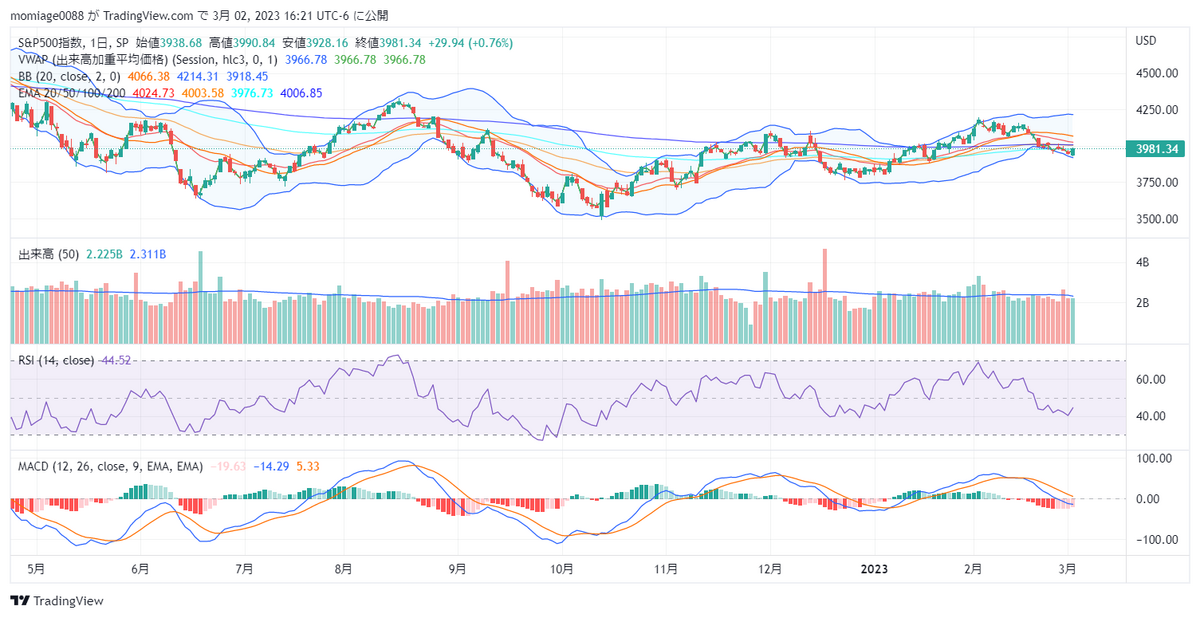Click the 5月 time axis label
The width and height of the screenshot is (1200, 618).
[x=35, y=568]
